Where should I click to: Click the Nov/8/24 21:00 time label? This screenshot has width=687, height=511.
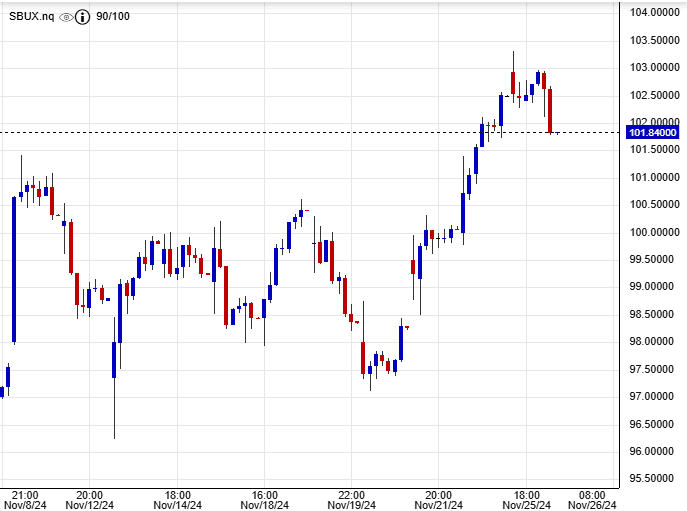pyautogui.click(x=24, y=500)
